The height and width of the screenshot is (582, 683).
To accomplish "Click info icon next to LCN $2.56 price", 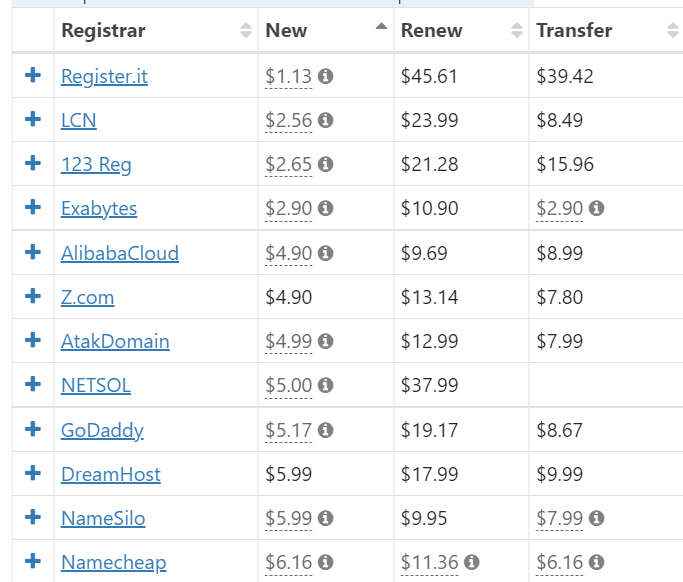I will [326, 120].
